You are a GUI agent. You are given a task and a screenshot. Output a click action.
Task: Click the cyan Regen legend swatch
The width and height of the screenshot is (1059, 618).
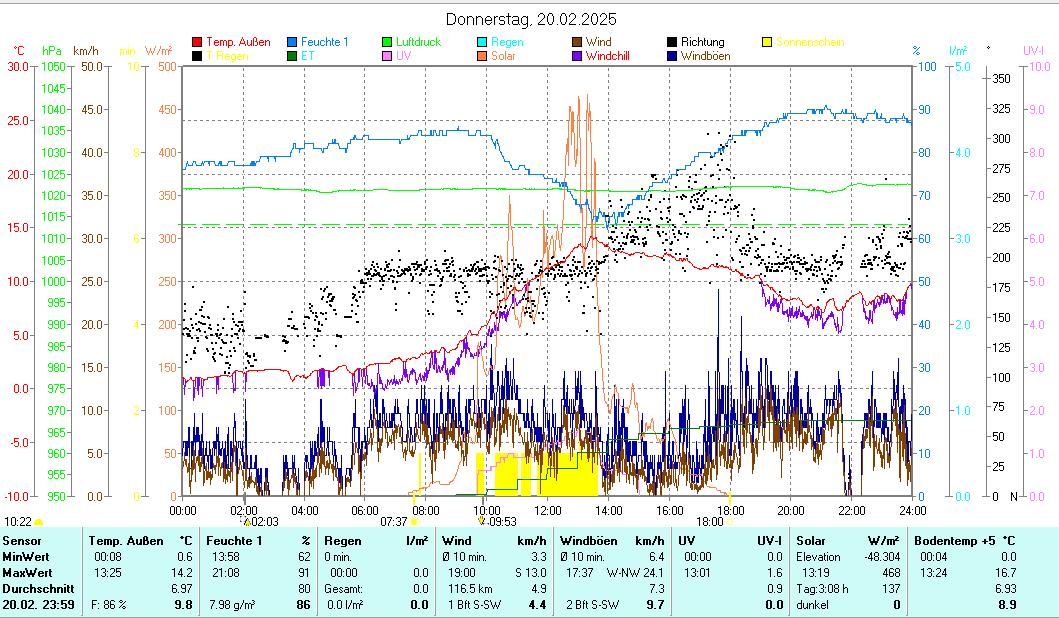(482, 42)
